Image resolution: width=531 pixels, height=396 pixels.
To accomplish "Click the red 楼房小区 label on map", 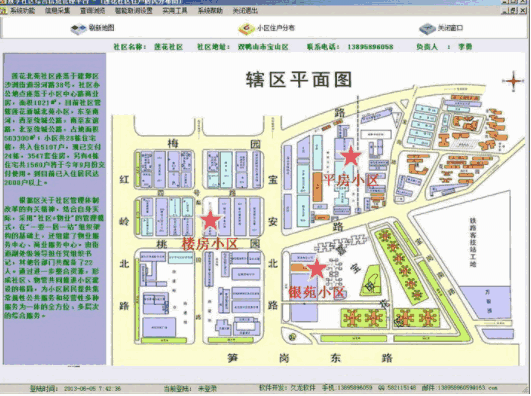I will point(210,244).
